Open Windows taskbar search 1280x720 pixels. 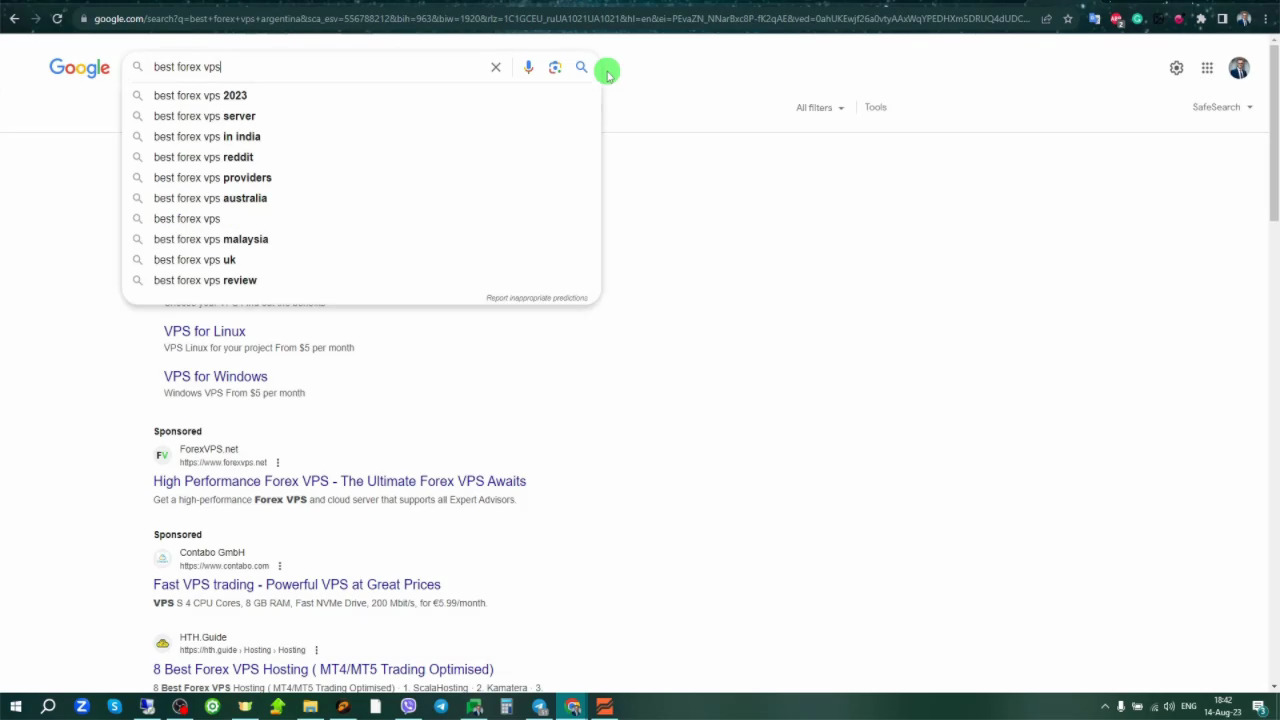pos(48,707)
